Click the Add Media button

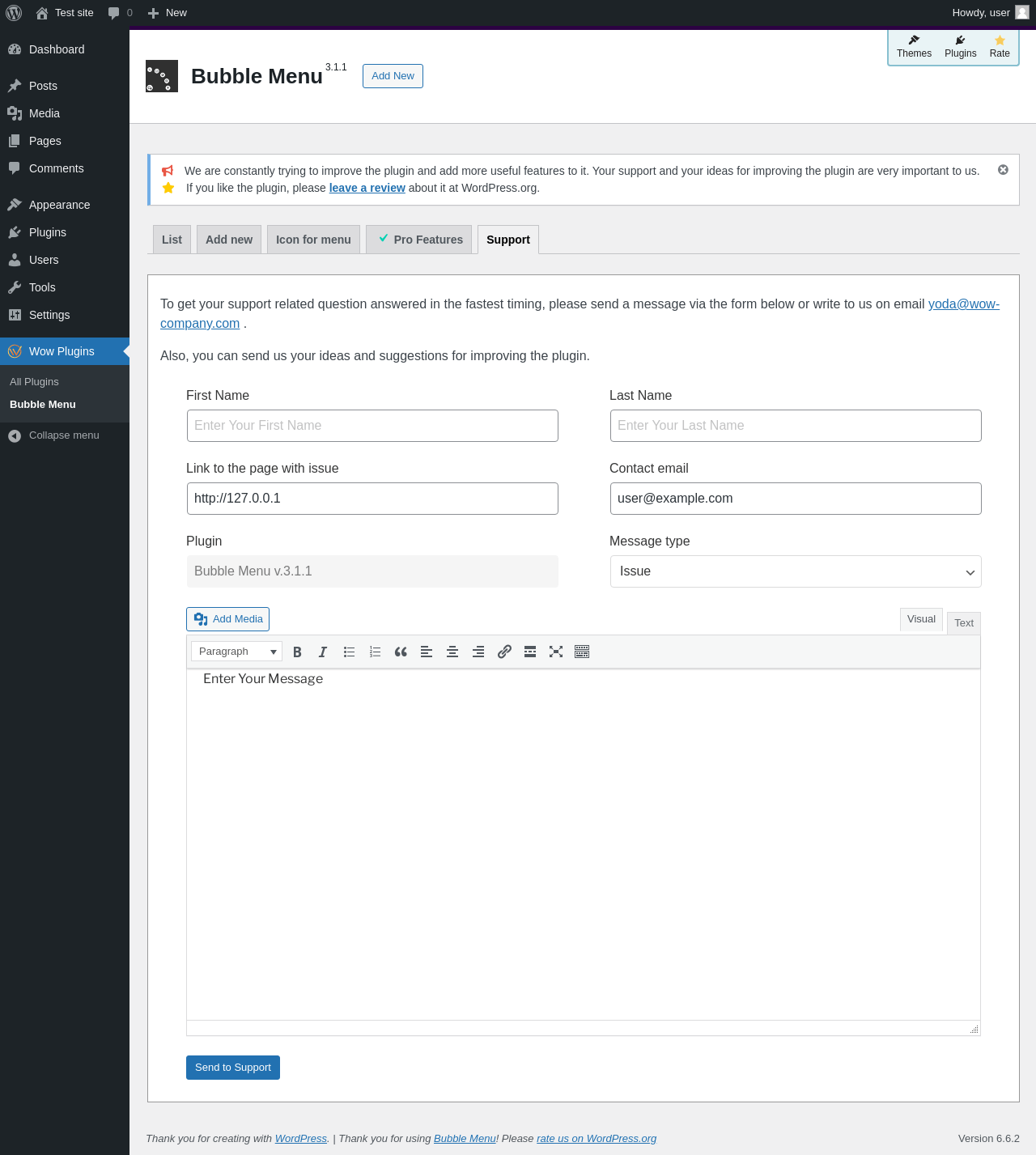(227, 619)
